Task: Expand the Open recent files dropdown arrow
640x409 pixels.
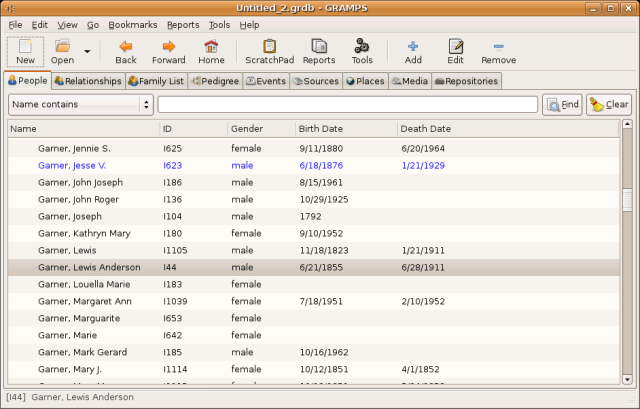Action: coord(88,51)
